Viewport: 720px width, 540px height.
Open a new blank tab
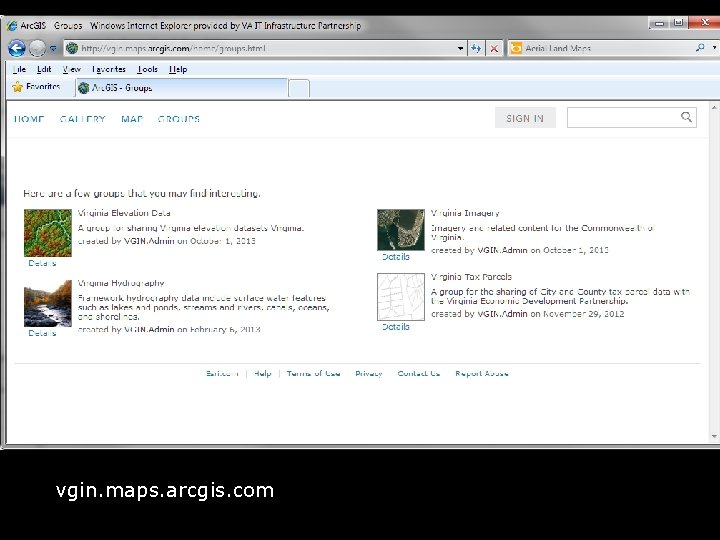pyautogui.click(x=299, y=88)
